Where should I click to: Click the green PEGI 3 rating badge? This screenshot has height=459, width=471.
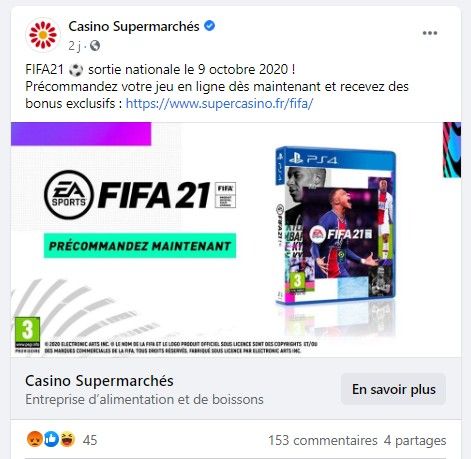coord(27,334)
